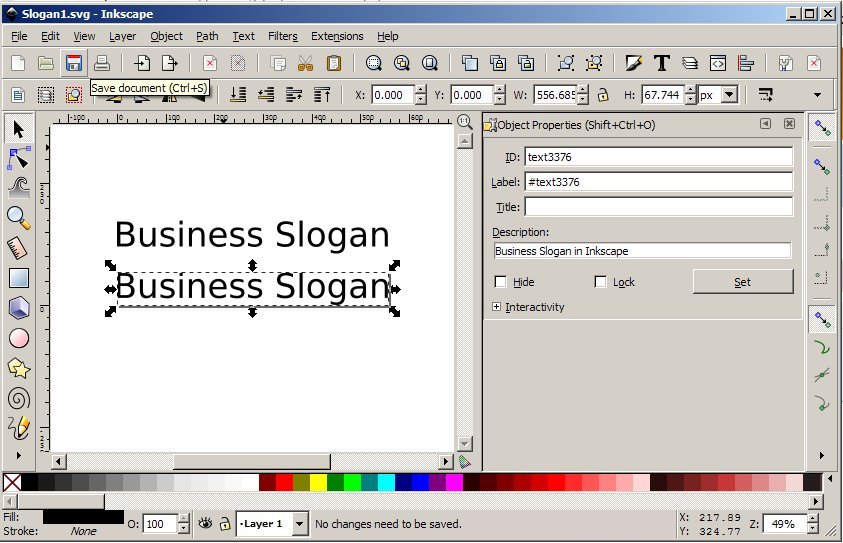Screen dimensions: 843x543
Task: Pick the cyan palette swatch
Action: [386, 482]
